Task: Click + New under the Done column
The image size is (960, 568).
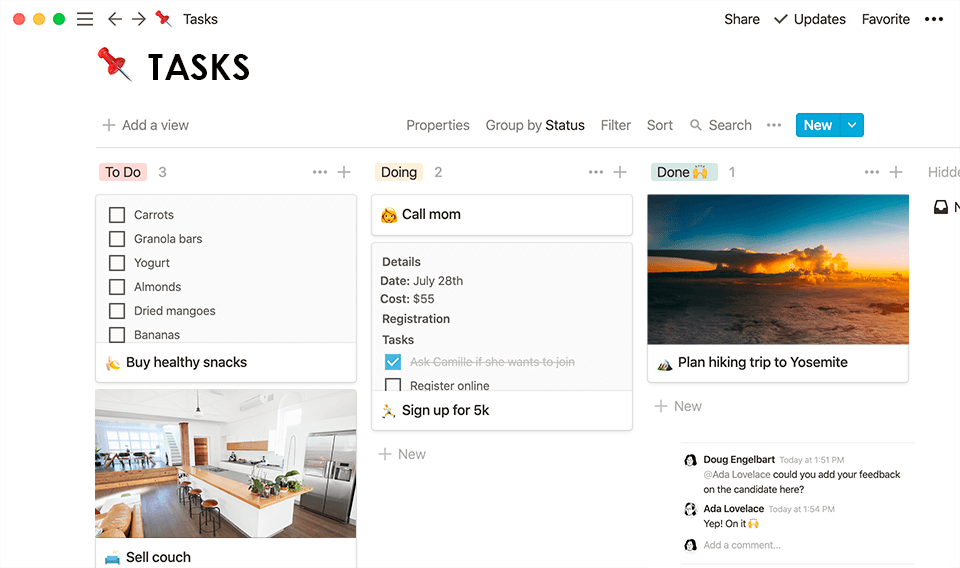Action: click(678, 406)
